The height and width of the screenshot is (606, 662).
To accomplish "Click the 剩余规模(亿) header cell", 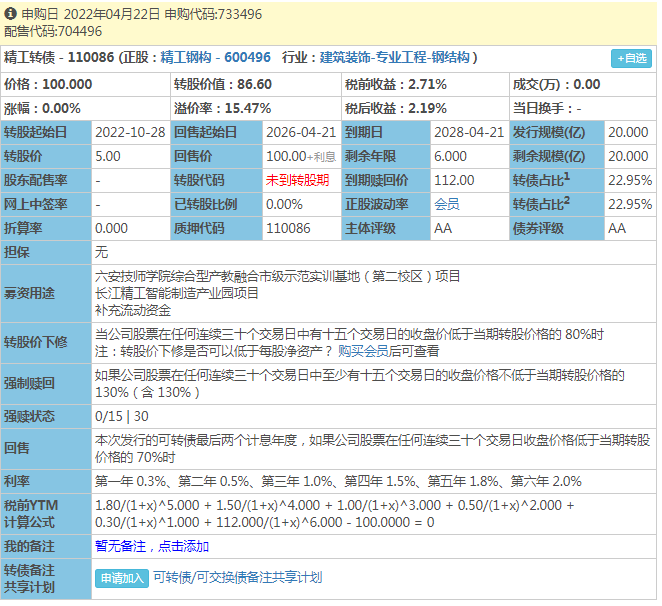I will 557,156.
